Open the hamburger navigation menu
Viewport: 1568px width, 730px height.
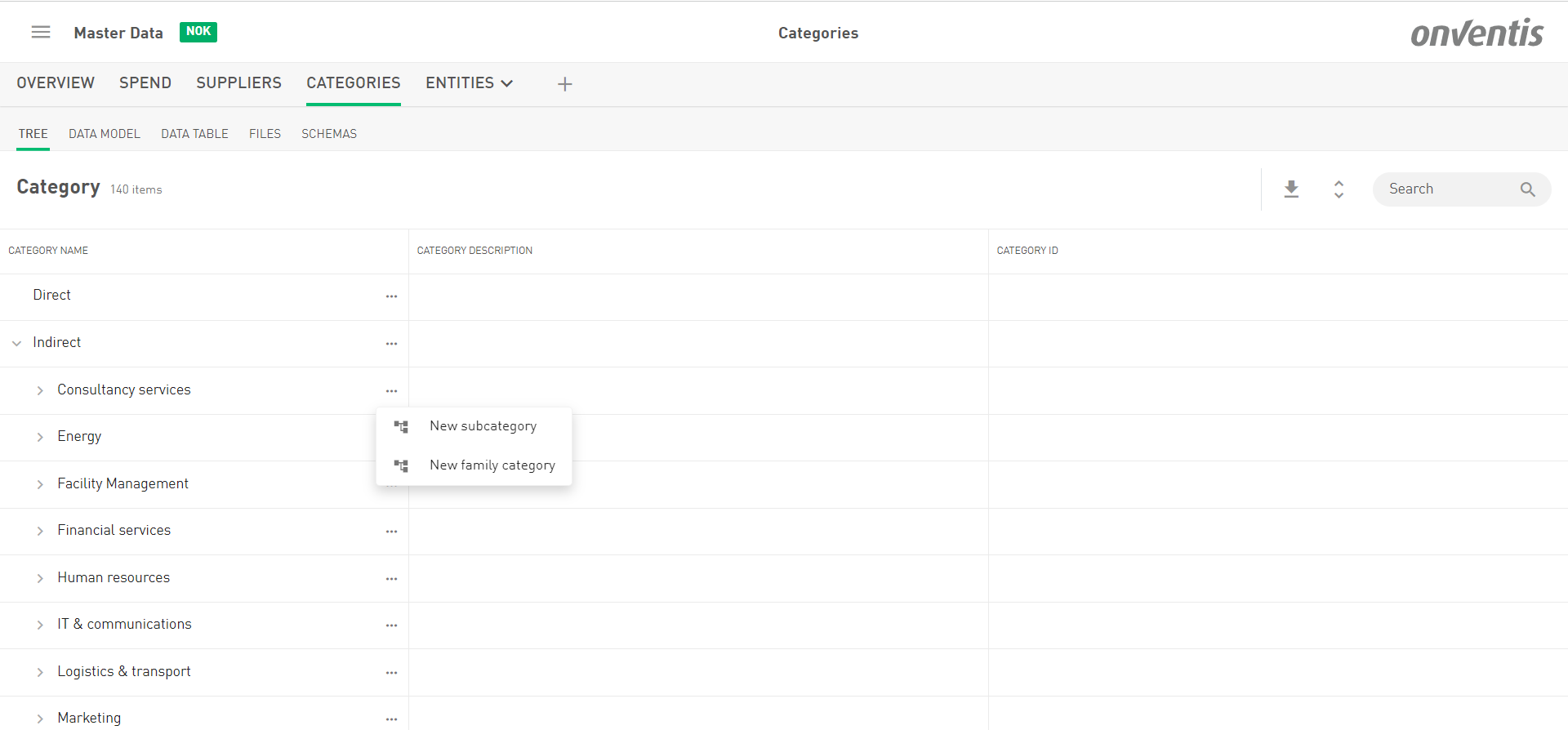click(41, 32)
